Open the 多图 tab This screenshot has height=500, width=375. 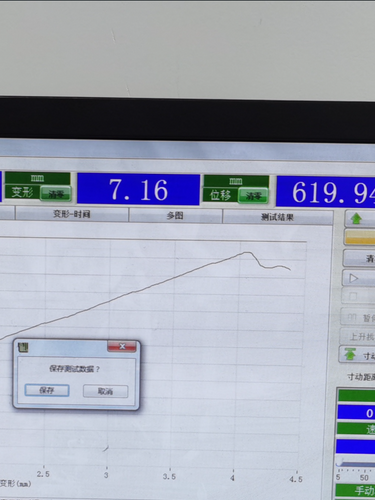[175, 216]
